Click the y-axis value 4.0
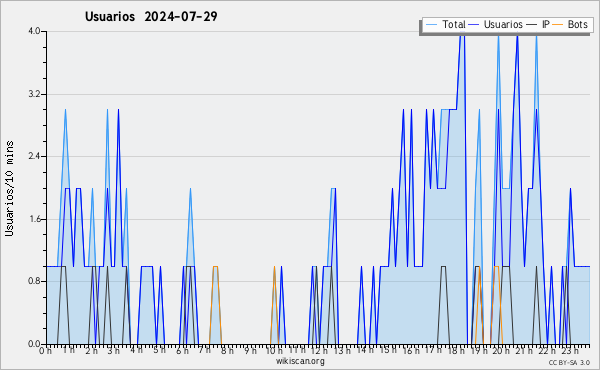The image size is (600, 370). click(34, 31)
